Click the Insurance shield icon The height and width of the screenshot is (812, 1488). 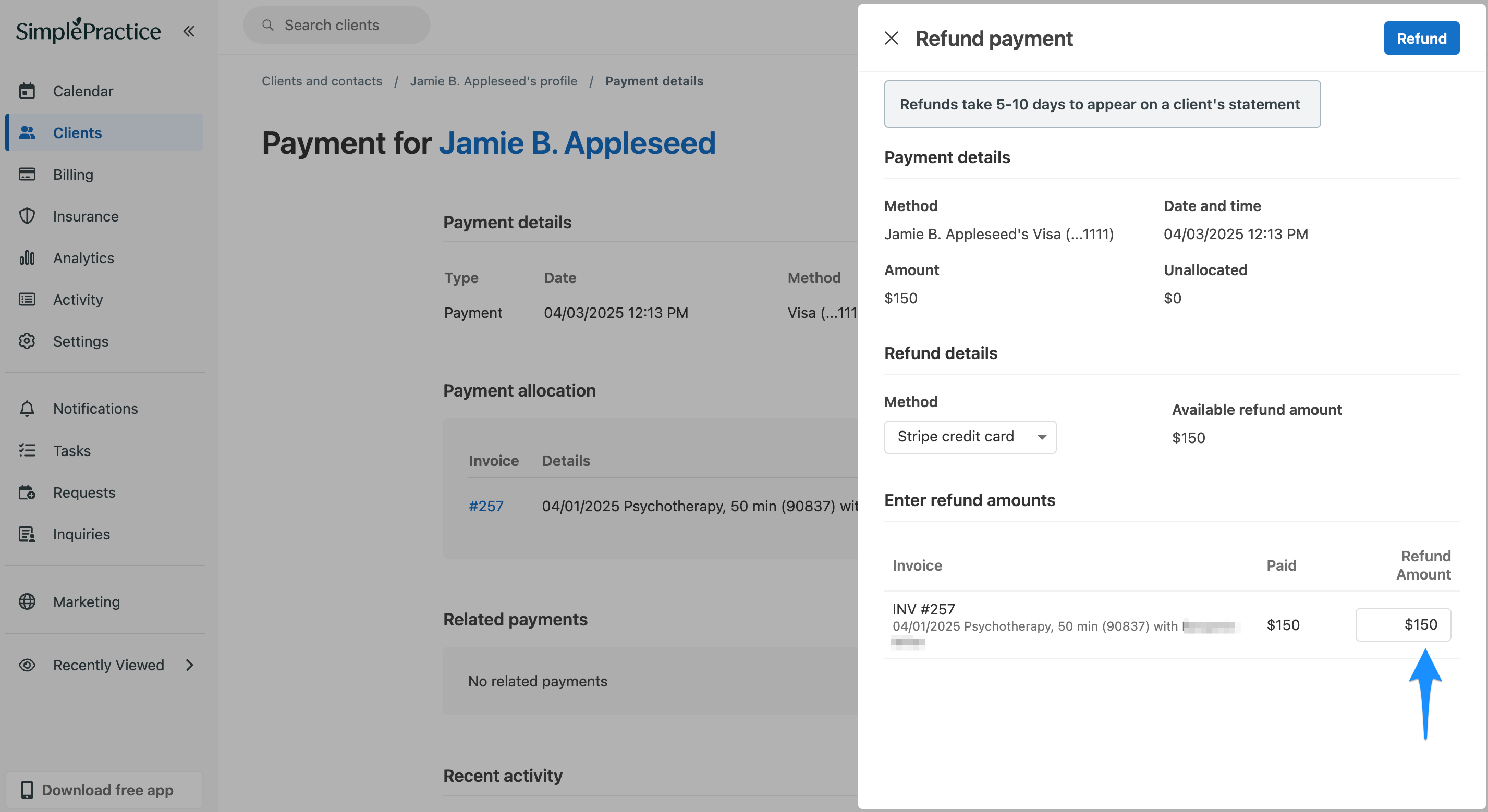coord(27,216)
